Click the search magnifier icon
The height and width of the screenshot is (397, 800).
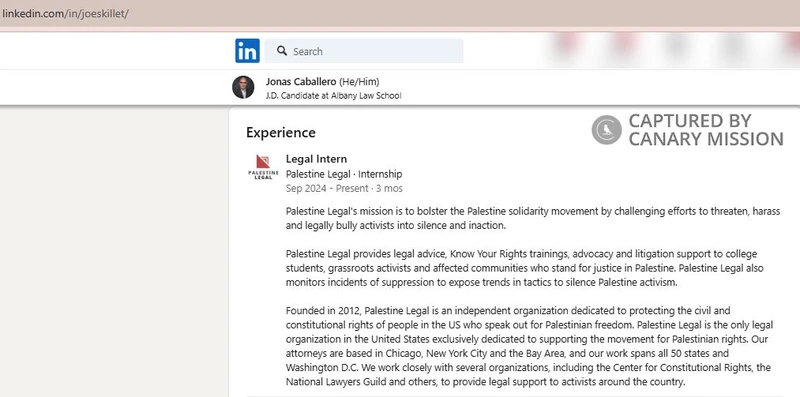coord(282,51)
